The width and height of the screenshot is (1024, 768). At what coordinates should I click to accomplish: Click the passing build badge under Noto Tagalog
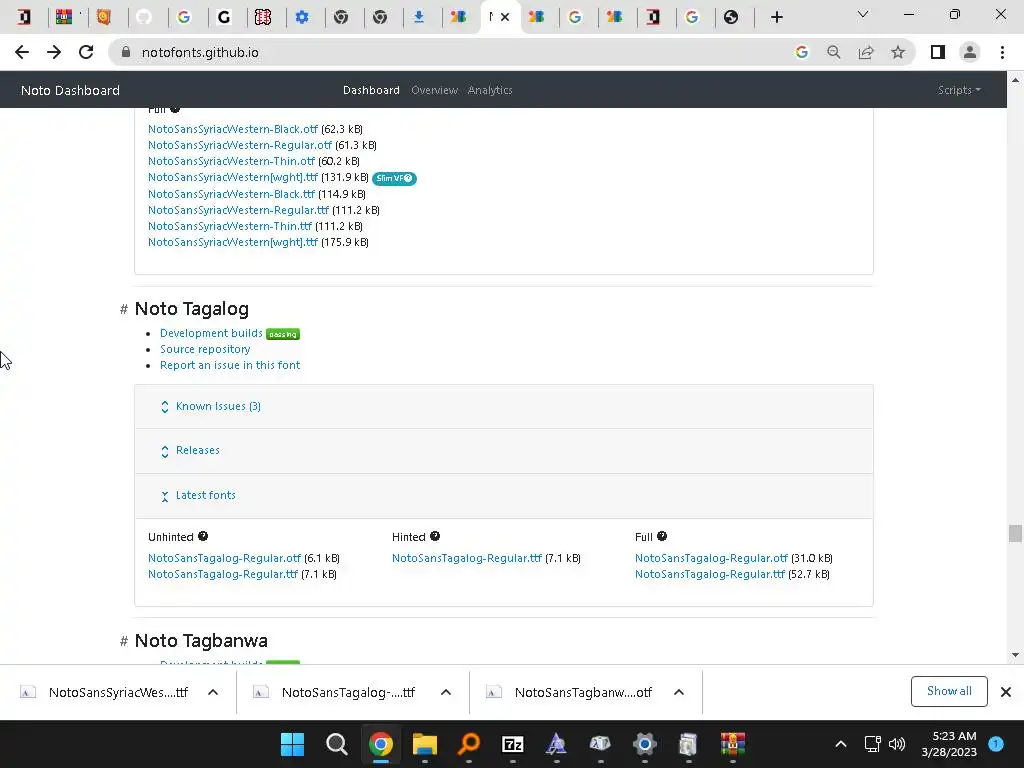(283, 334)
